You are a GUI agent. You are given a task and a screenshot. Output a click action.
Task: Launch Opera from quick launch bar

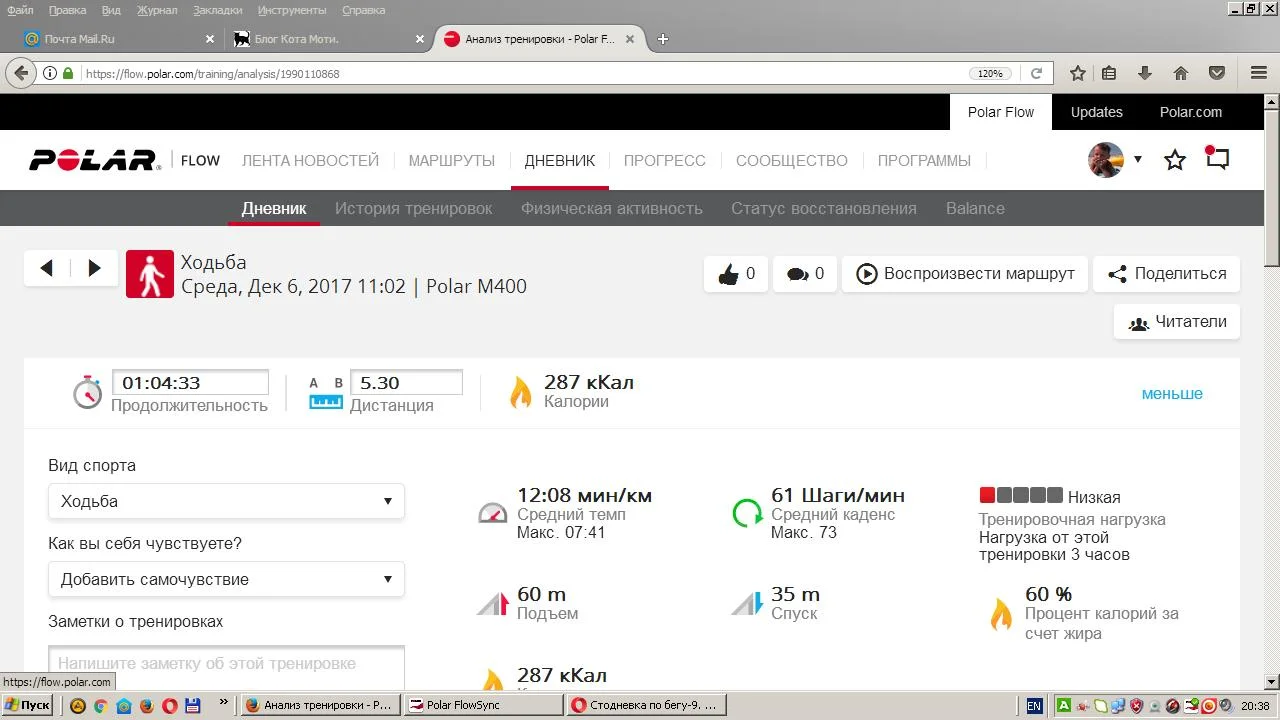170,705
